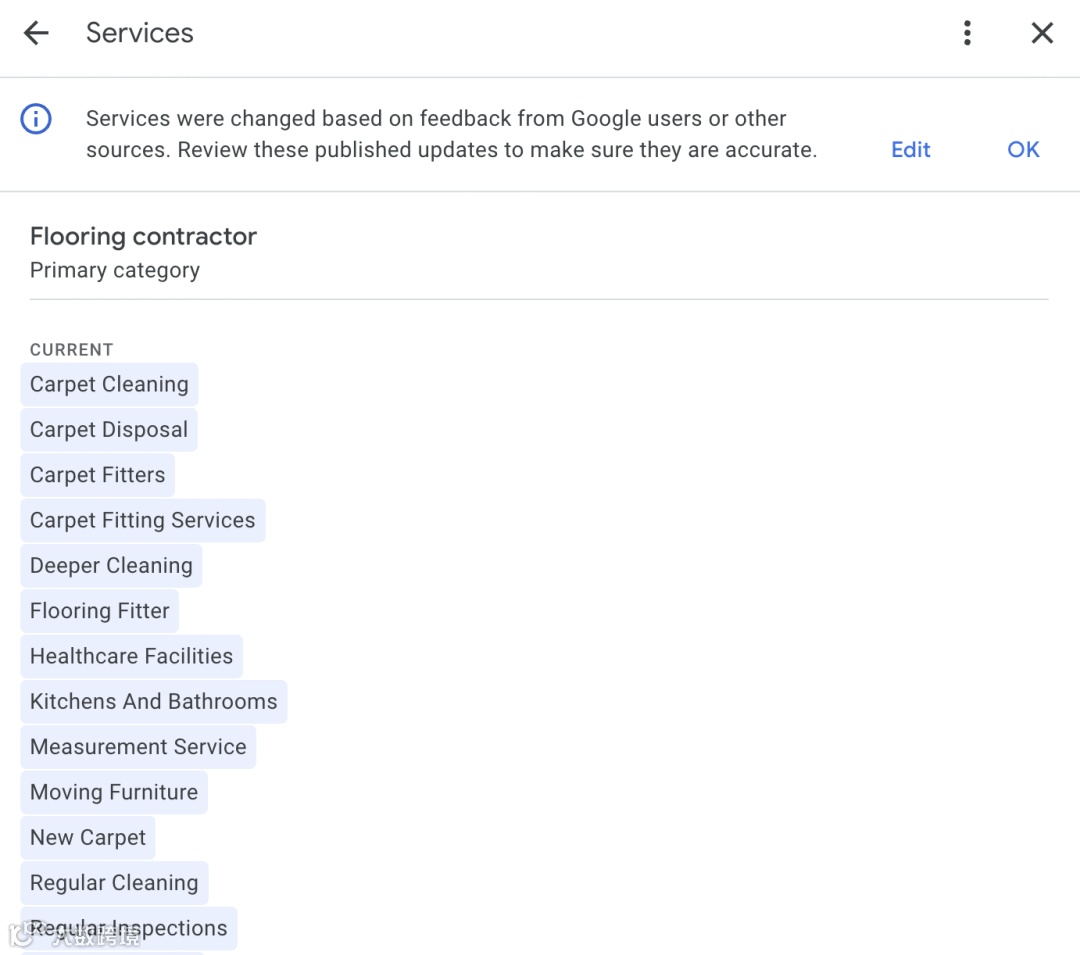Image resolution: width=1080 pixels, height=955 pixels.
Task: Click the Flooring contractor primary category heading
Action: pos(143,237)
